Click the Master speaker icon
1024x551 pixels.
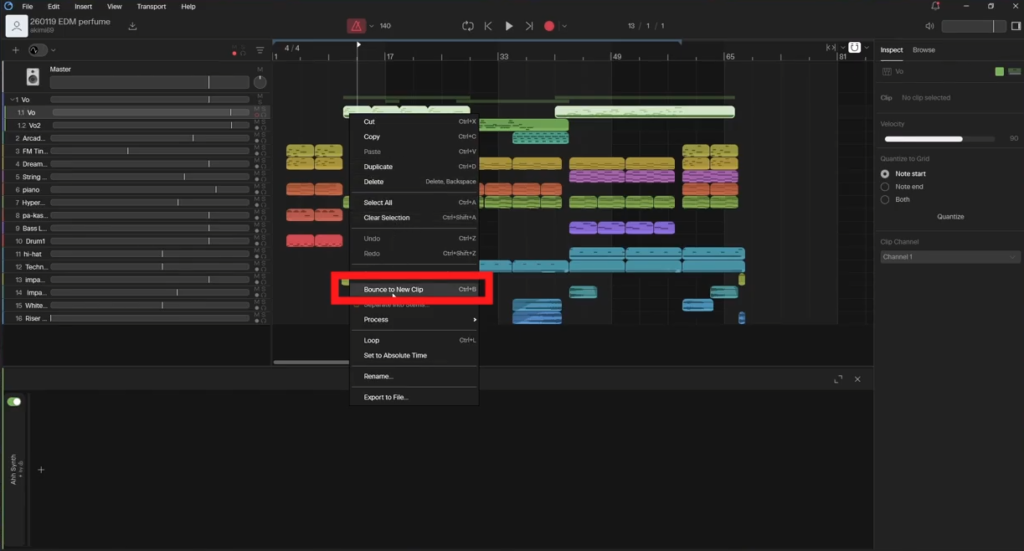[x=33, y=77]
